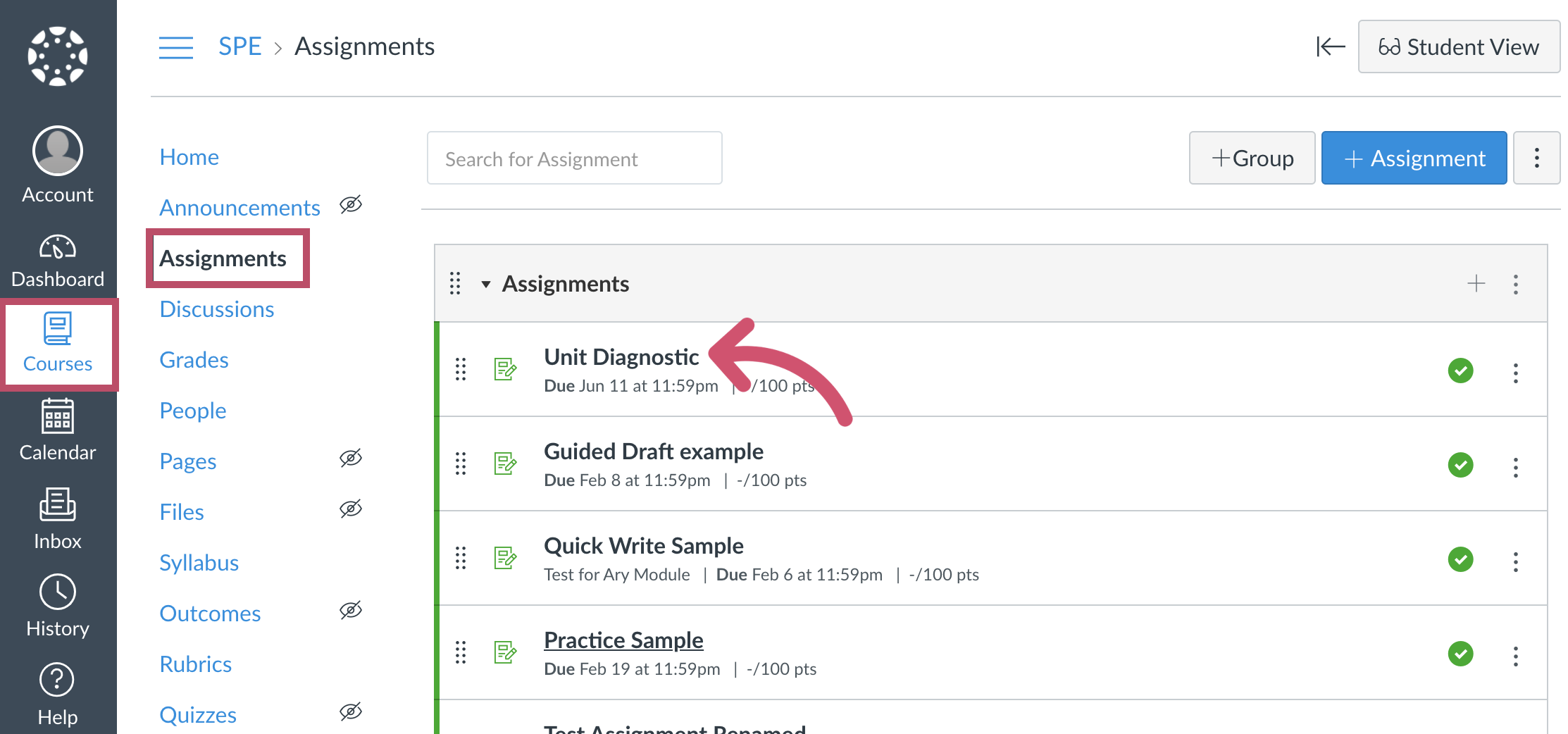Click drag handle for Unit Diagnostic row
Image resolution: width=1568 pixels, height=734 pixels.
461,369
